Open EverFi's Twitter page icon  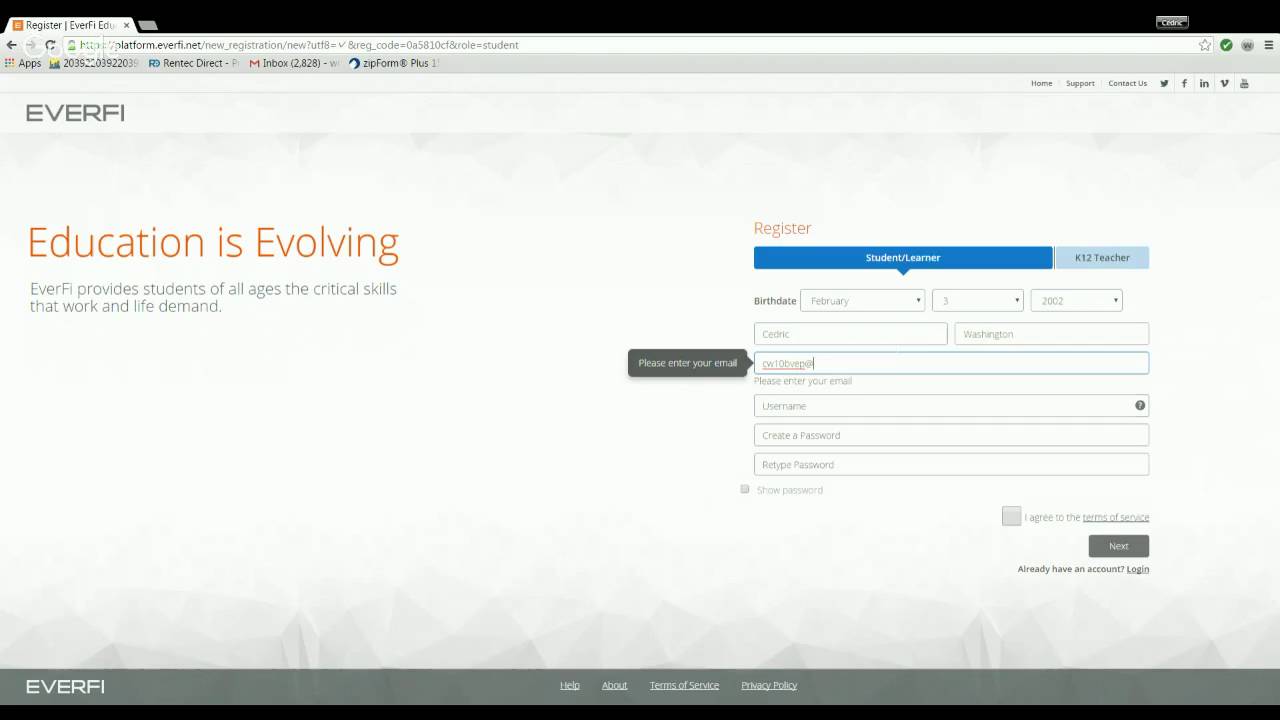1164,84
